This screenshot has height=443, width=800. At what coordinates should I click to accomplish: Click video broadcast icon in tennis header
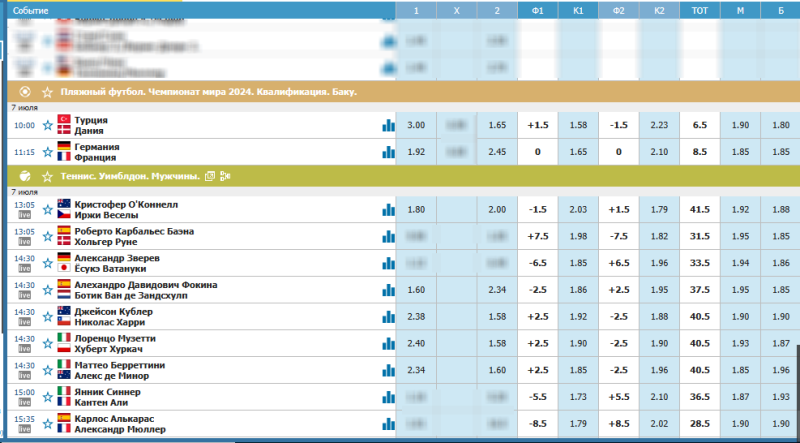[225, 176]
